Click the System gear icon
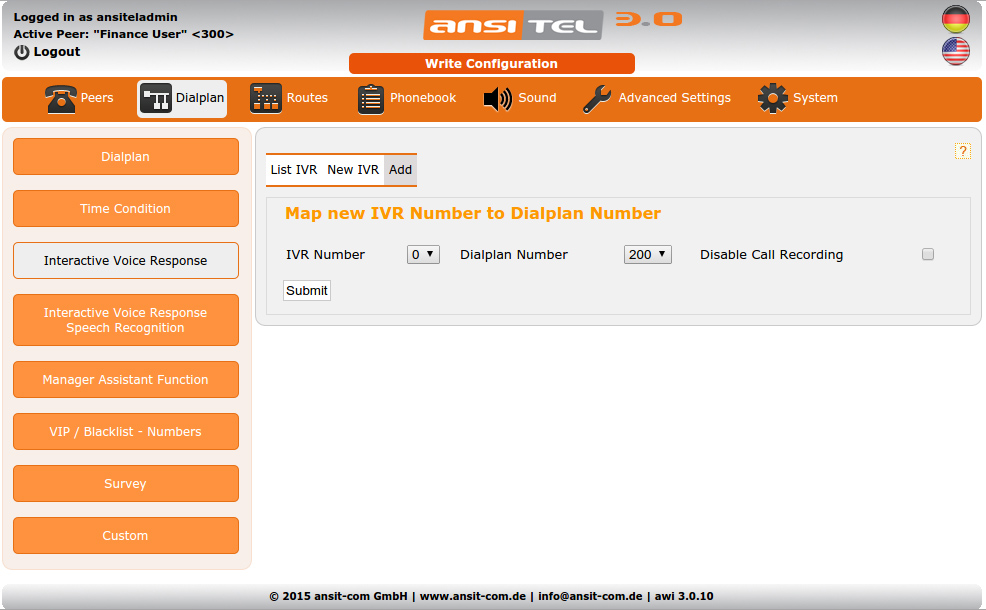The height and width of the screenshot is (610, 986). (x=773, y=99)
